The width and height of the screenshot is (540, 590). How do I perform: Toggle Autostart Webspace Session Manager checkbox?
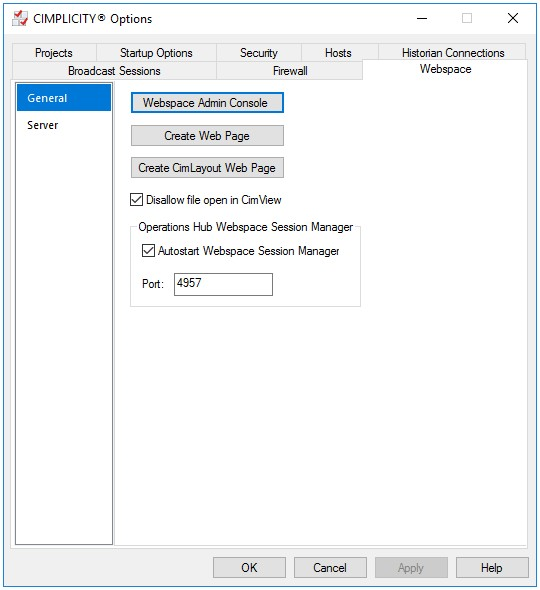[x=148, y=250]
